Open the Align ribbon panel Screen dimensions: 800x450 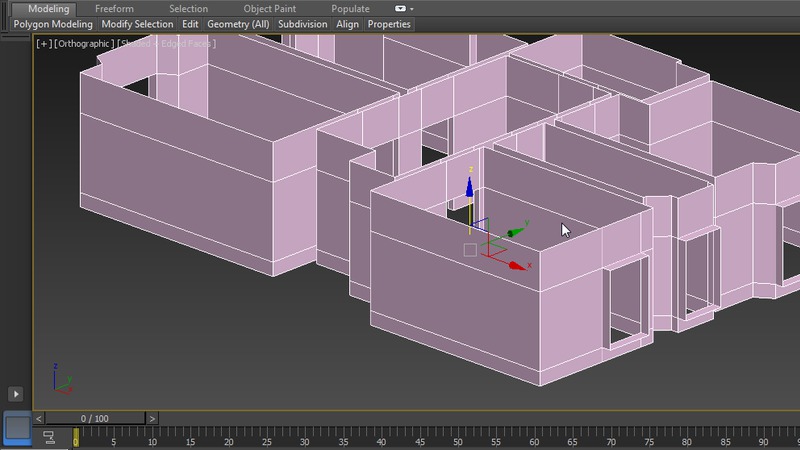[347, 24]
